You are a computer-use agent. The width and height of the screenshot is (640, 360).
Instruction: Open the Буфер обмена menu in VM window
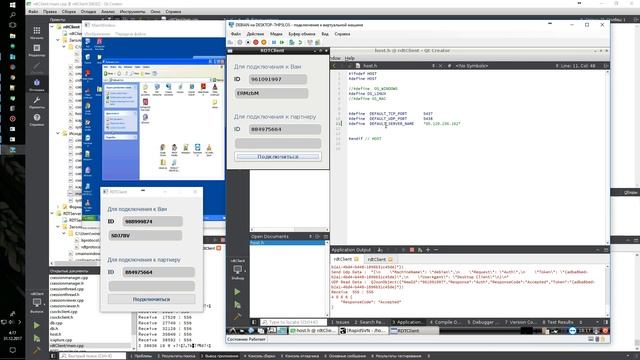pyautogui.click(x=302, y=34)
